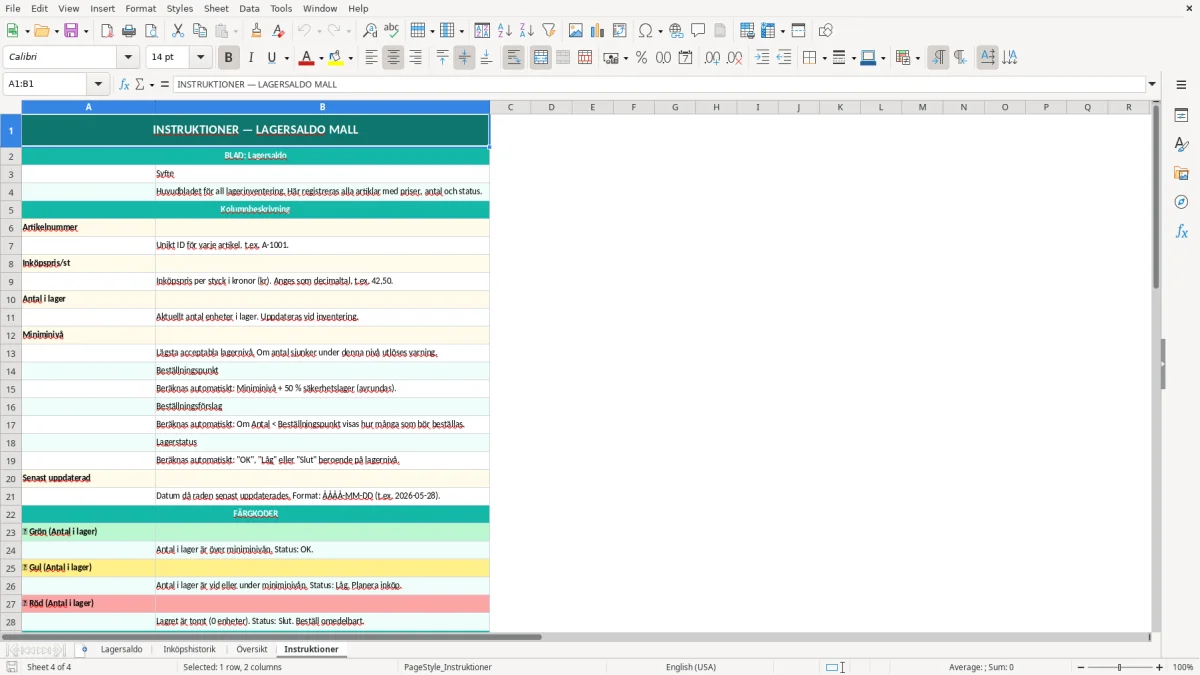Toggle Print Preview icon
This screenshot has width=1200, height=675.
151,31
